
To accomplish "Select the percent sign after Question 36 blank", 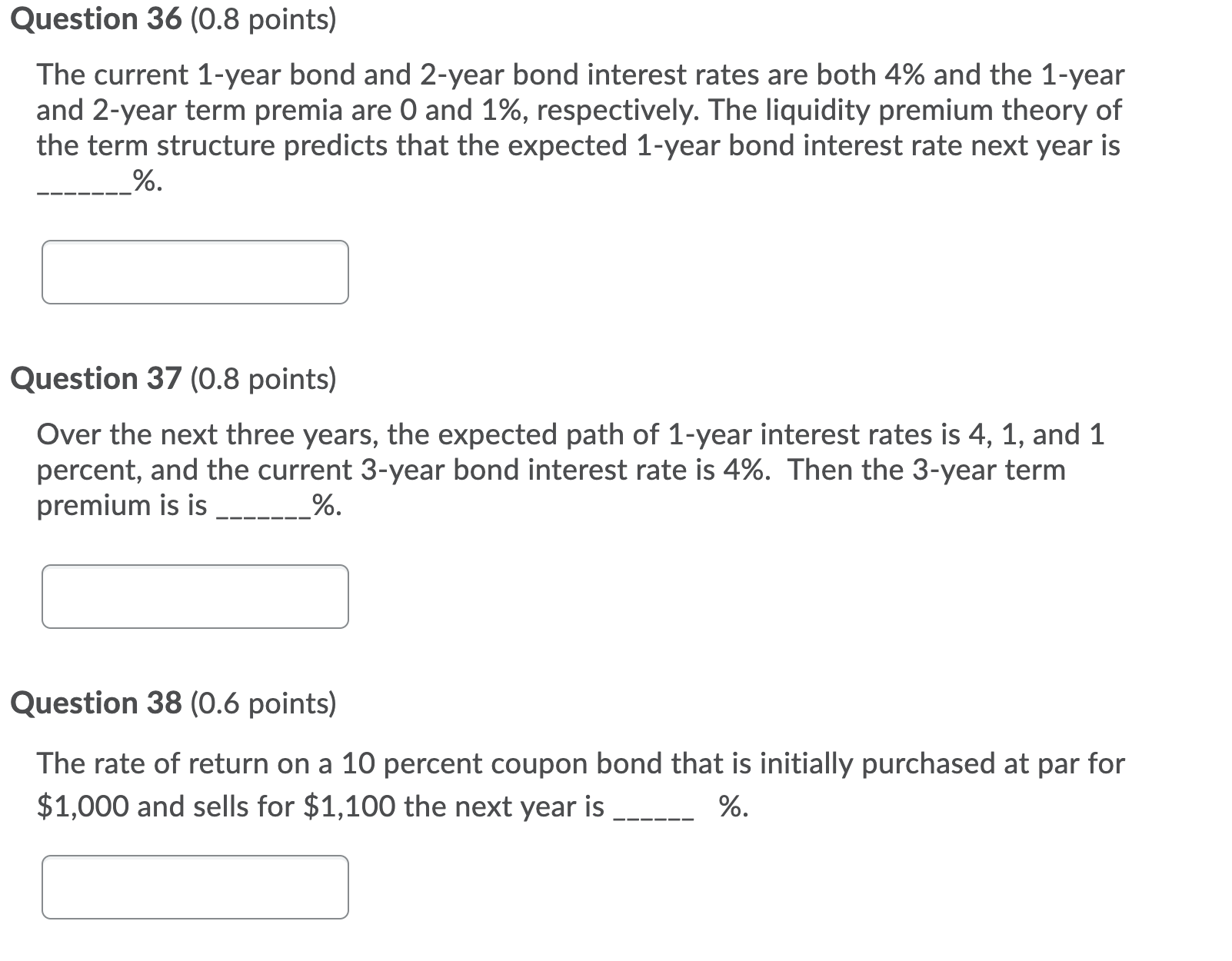I will [x=145, y=181].
